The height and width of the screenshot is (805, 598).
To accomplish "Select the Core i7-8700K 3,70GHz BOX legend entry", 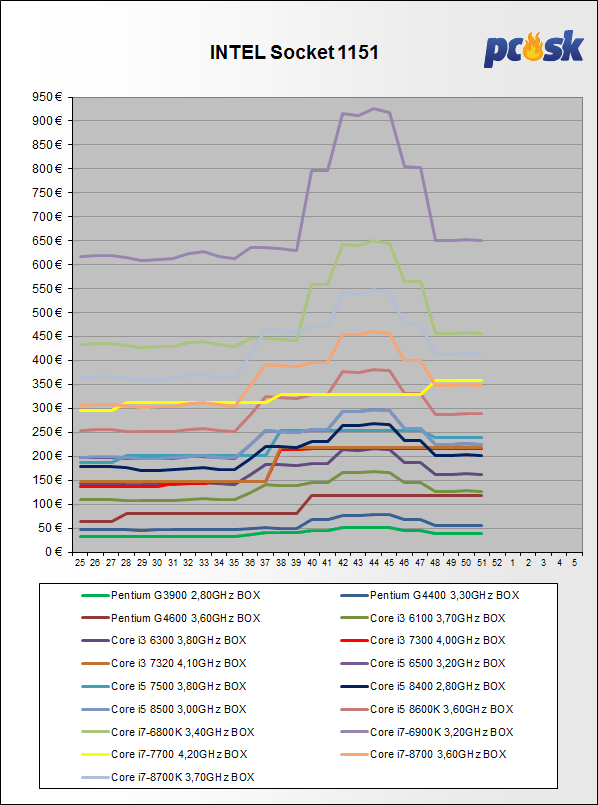I will point(168,777).
